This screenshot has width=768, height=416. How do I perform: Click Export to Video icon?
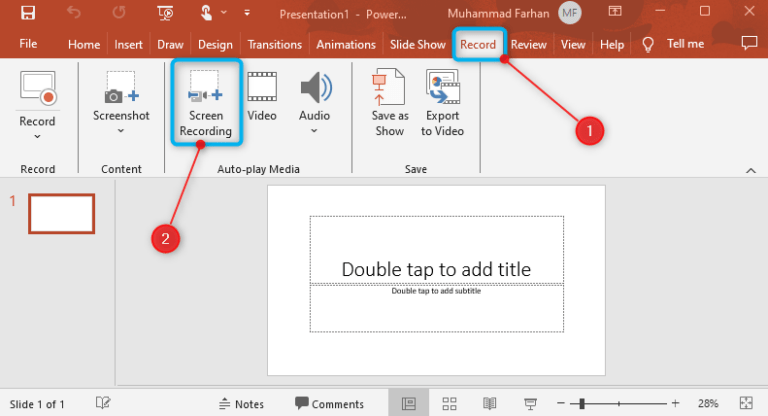[x=441, y=90]
